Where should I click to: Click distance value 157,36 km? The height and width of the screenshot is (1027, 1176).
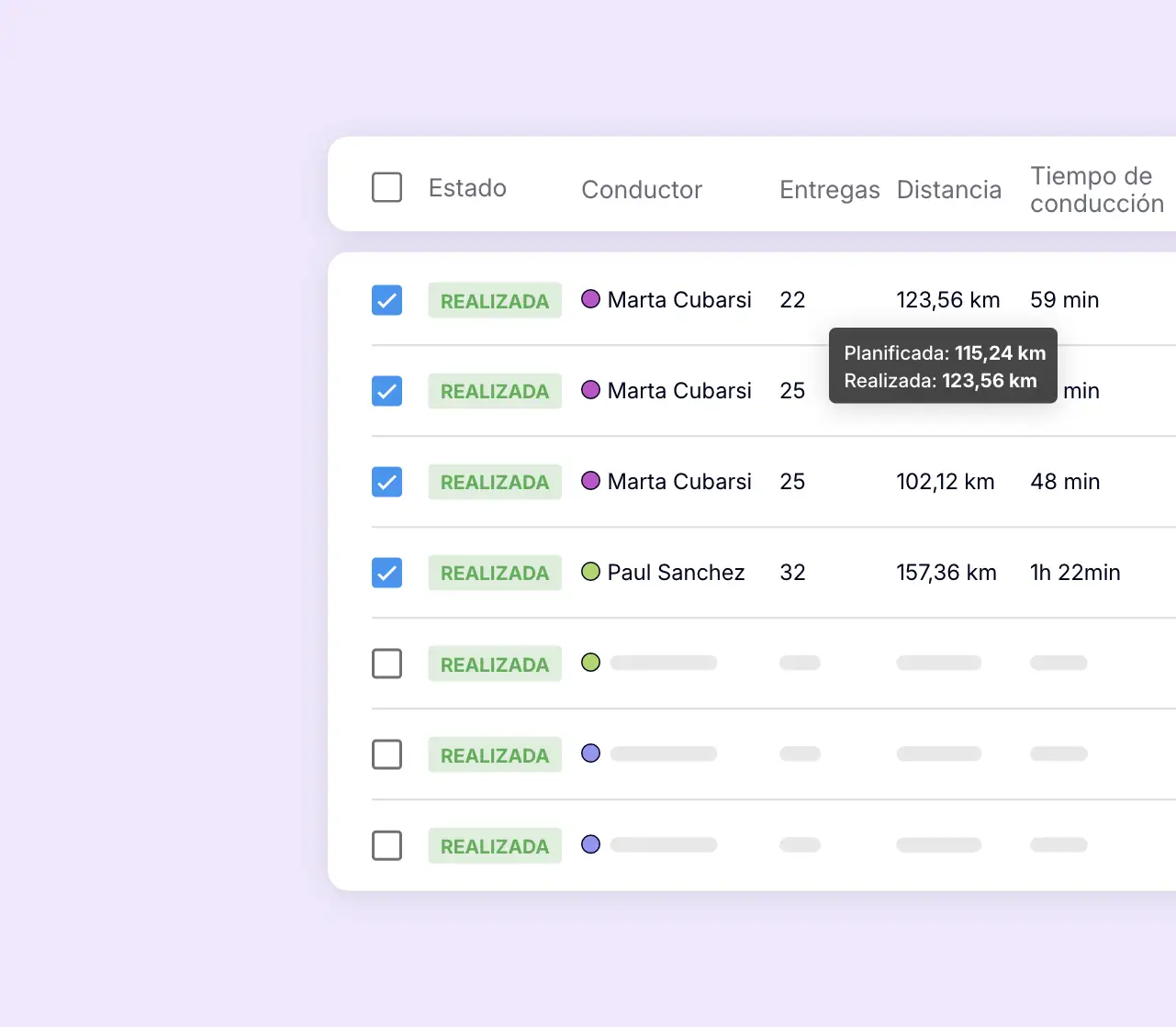(946, 573)
